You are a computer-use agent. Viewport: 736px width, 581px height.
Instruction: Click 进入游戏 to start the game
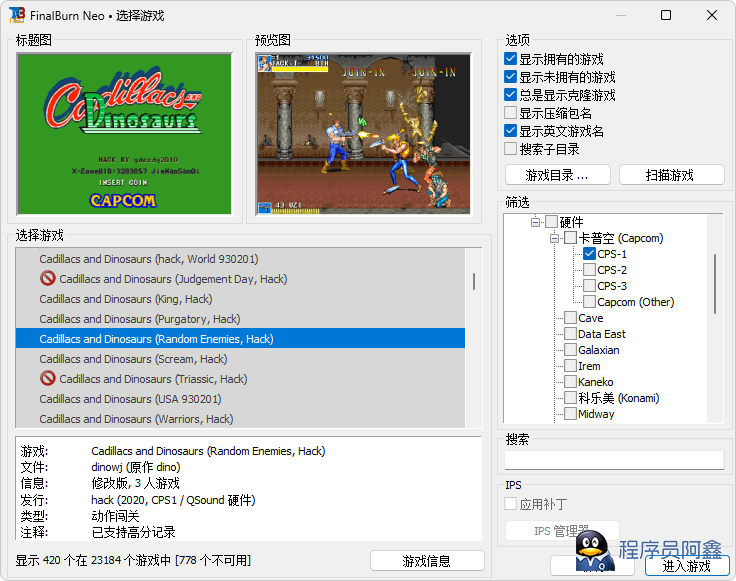687,566
